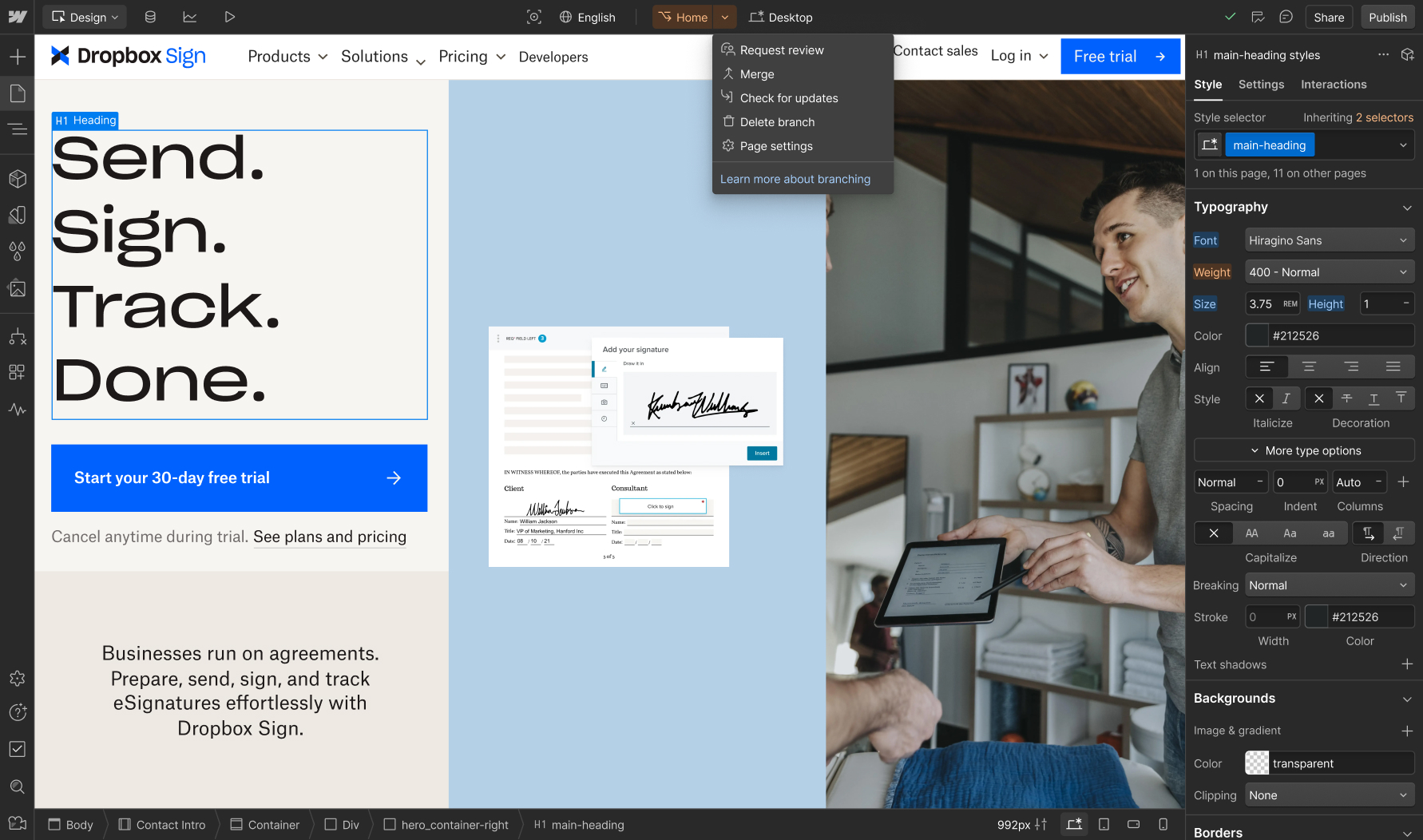This screenshot has height=840, width=1423.
Task: Click the typography color swatch #212526
Action: [x=1258, y=336]
